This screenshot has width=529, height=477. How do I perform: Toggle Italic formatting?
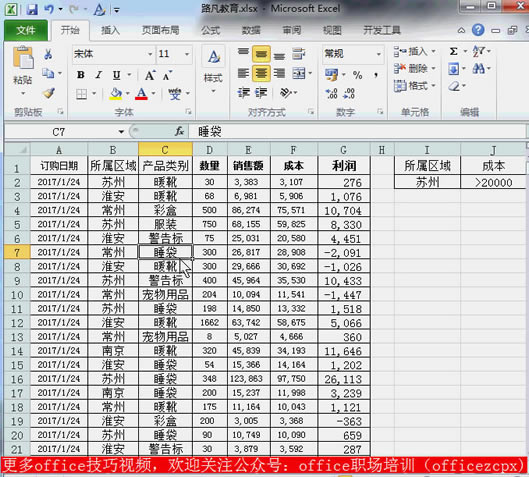pyautogui.click(x=98, y=75)
